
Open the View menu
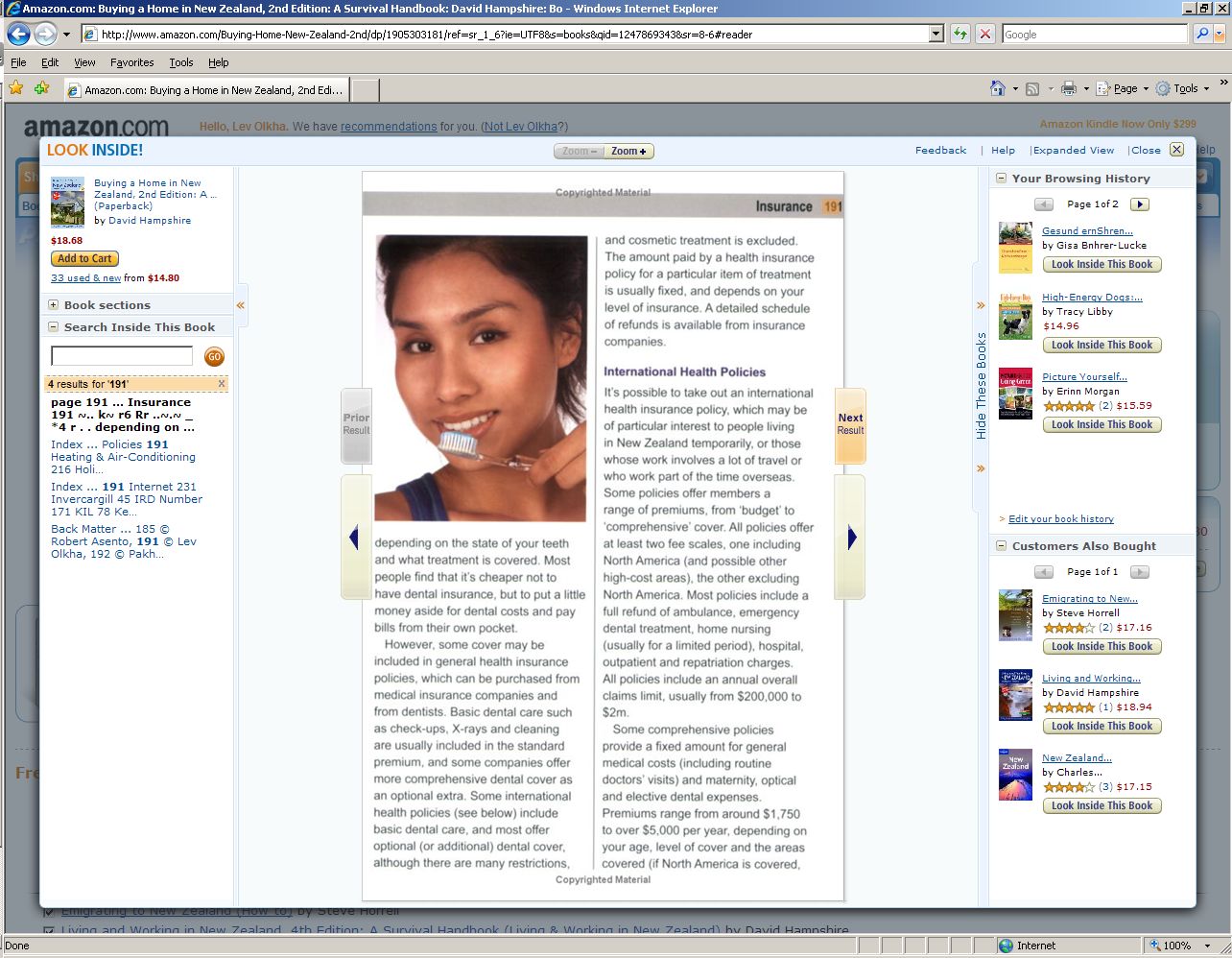point(84,62)
